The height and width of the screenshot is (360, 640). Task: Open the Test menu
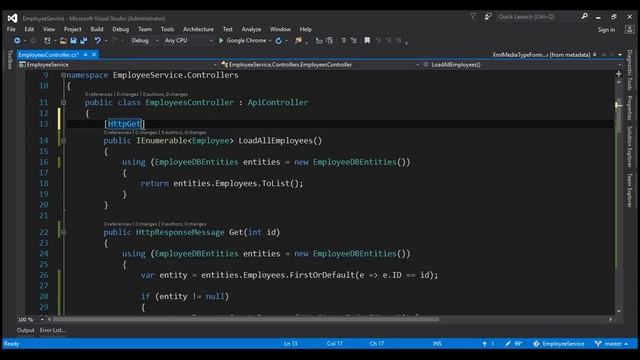pyautogui.click(x=228, y=29)
